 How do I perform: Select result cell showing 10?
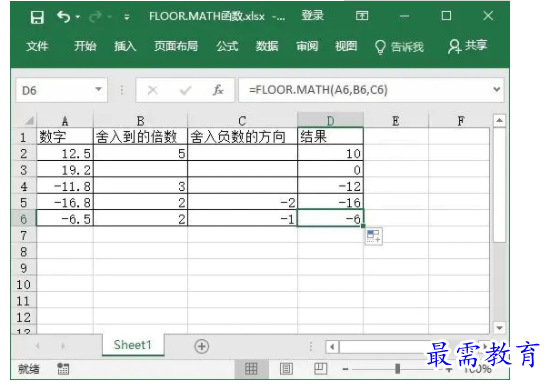(330, 153)
